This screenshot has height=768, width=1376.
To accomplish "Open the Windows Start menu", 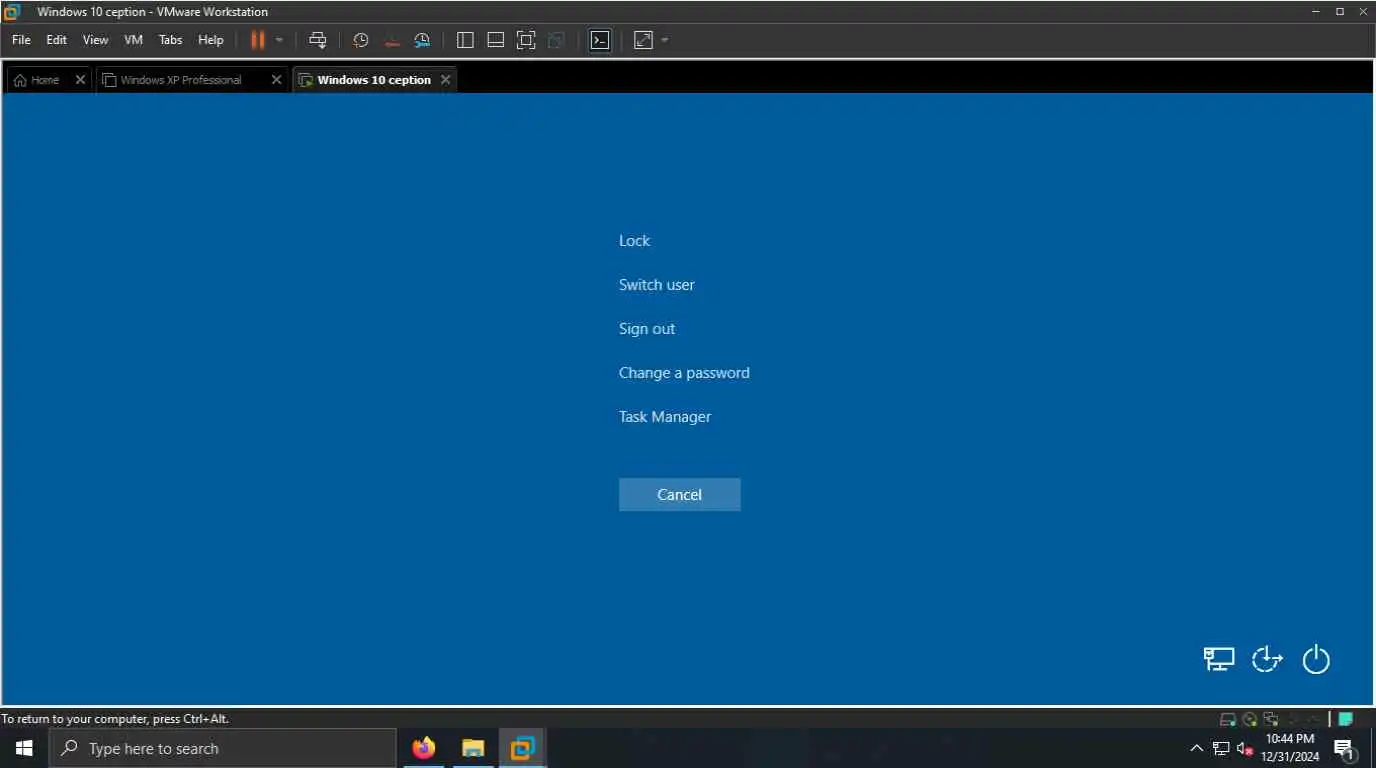I will tap(24, 748).
